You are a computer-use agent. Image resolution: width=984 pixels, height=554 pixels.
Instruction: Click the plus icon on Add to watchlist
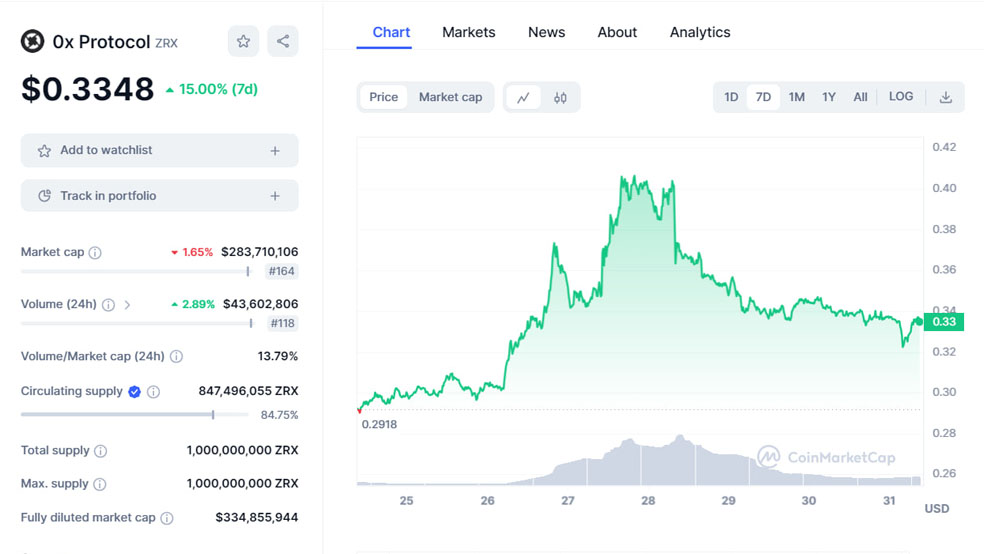(x=275, y=151)
